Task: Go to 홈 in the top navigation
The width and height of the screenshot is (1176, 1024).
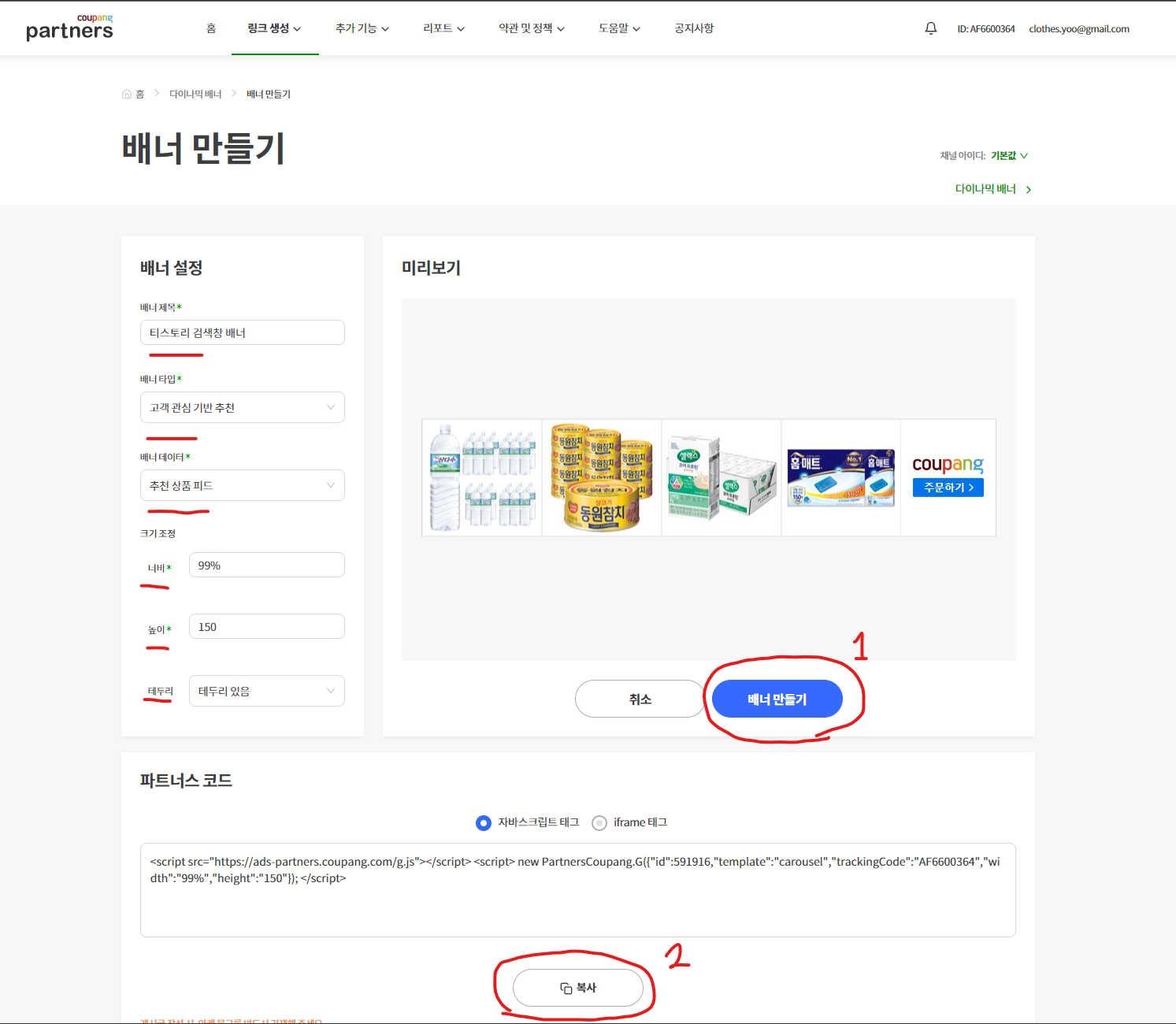Action: (x=211, y=28)
